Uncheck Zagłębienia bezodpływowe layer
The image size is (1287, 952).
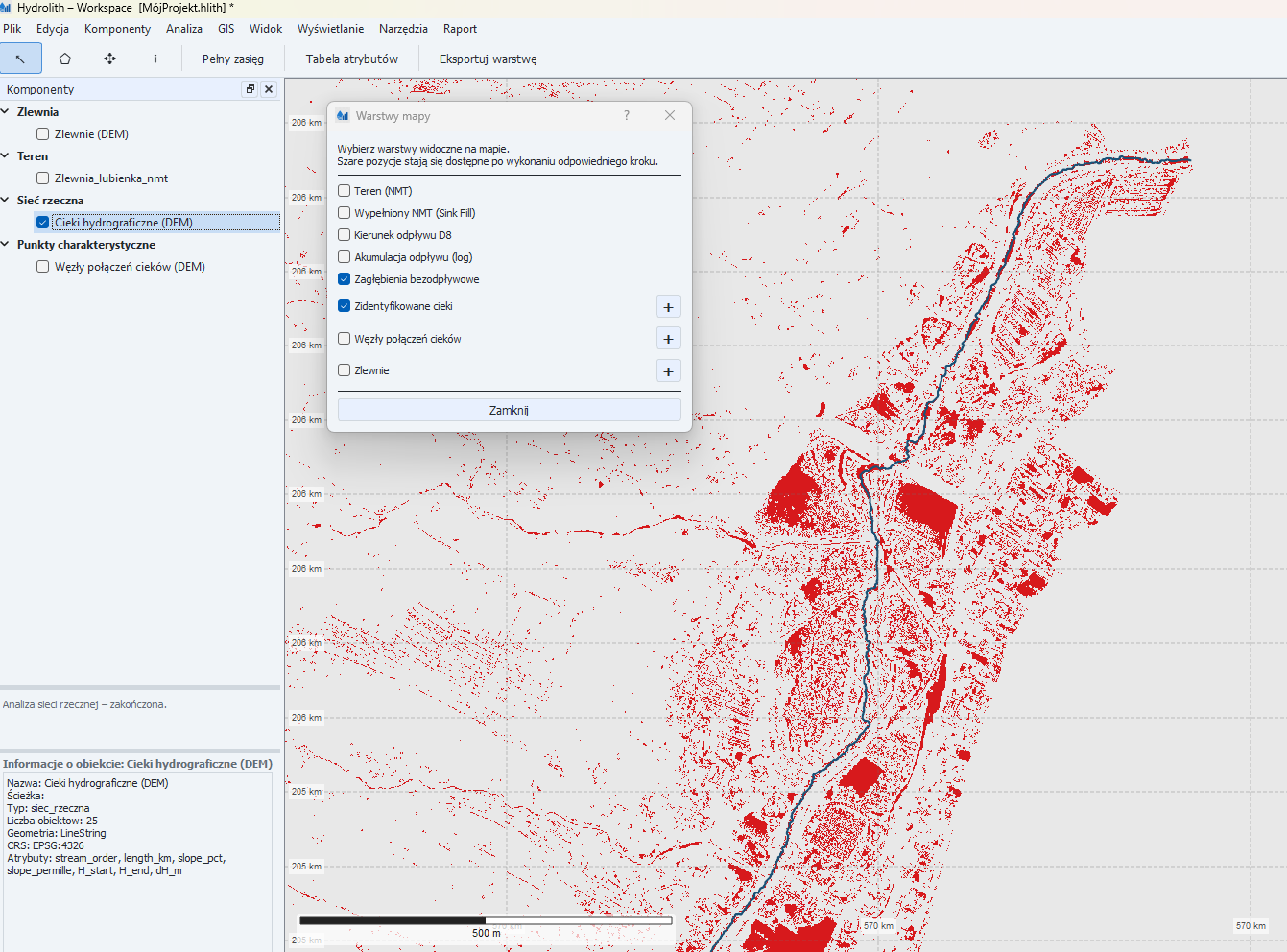[x=344, y=279]
